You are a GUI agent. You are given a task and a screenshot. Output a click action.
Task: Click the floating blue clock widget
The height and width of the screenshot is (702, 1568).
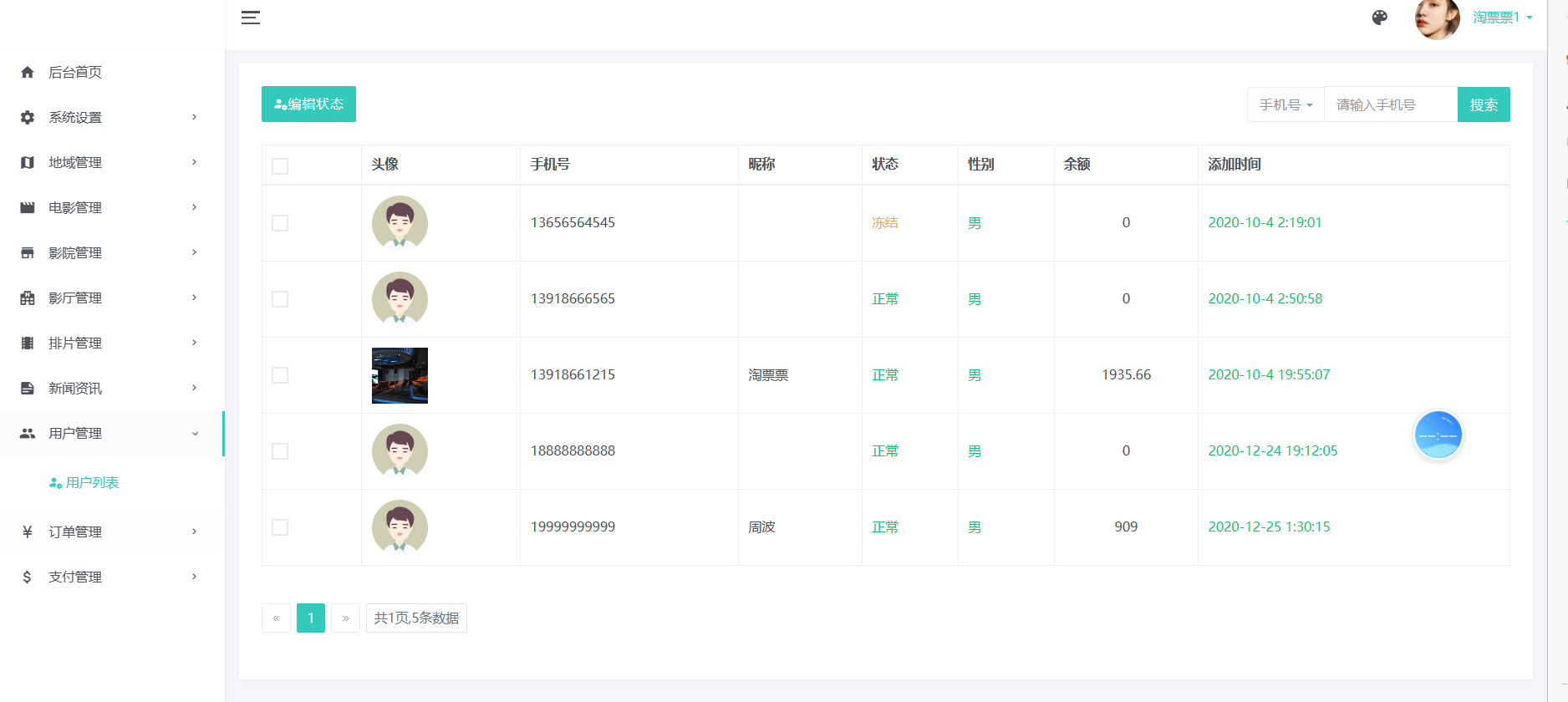point(1438,435)
